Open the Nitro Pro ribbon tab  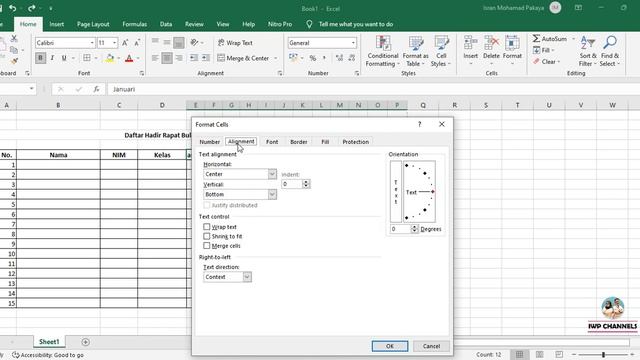click(x=280, y=24)
